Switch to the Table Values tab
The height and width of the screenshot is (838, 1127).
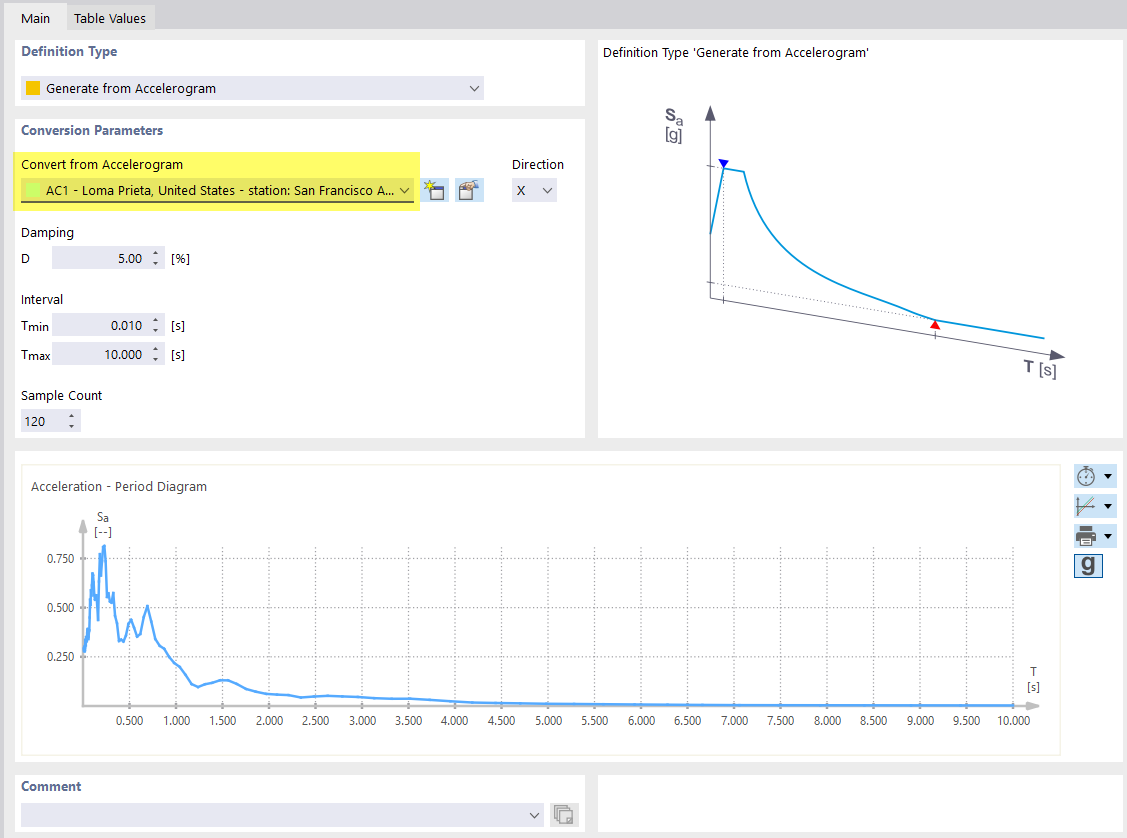pyautogui.click(x=110, y=17)
